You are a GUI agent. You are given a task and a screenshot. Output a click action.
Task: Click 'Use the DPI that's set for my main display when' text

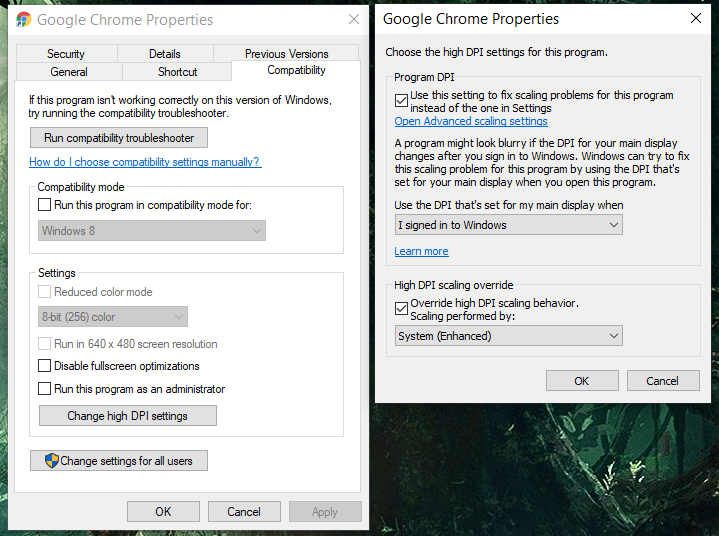tap(509, 205)
